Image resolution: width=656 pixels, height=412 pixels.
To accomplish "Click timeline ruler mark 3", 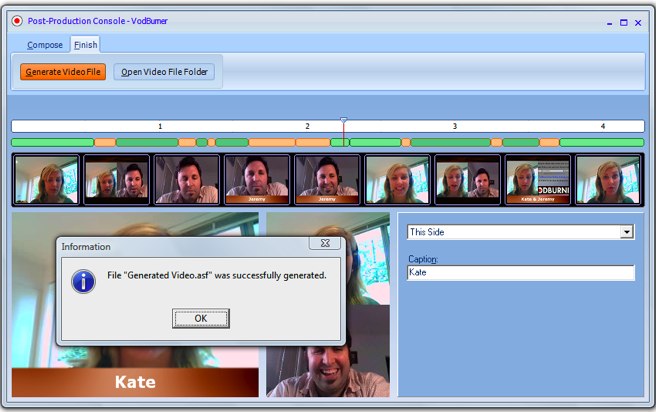I will (x=455, y=126).
